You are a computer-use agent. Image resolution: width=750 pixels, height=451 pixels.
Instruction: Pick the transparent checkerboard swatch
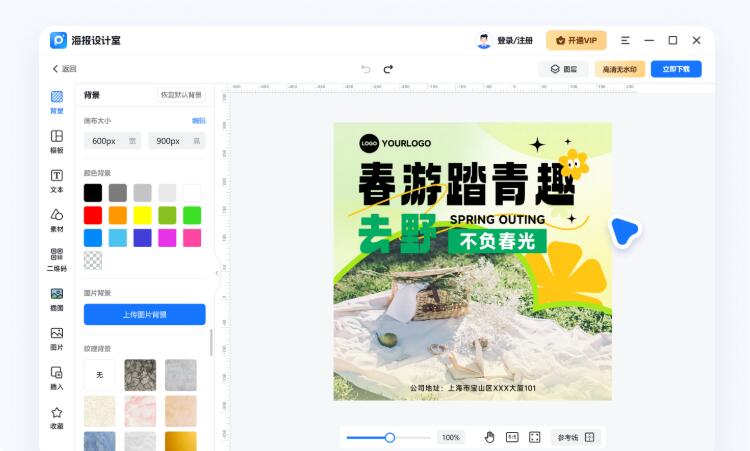pyautogui.click(x=93, y=261)
